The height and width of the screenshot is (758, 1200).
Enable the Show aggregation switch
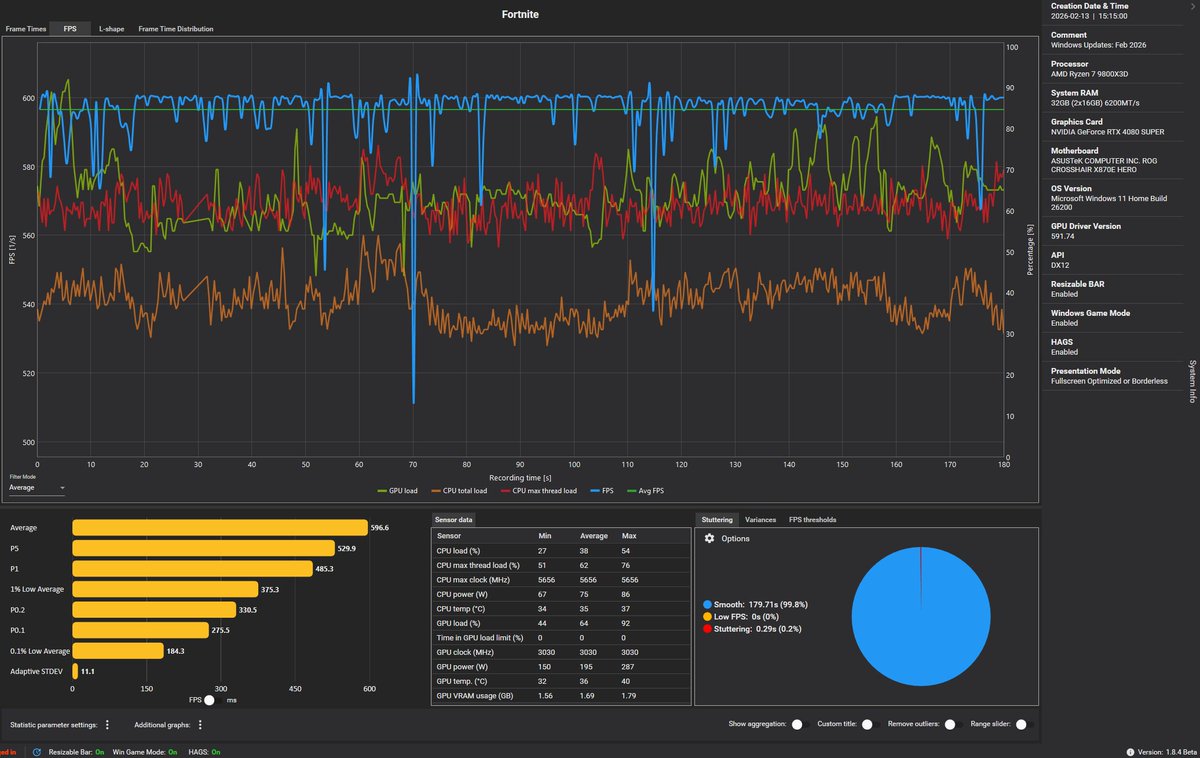[x=797, y=724]
